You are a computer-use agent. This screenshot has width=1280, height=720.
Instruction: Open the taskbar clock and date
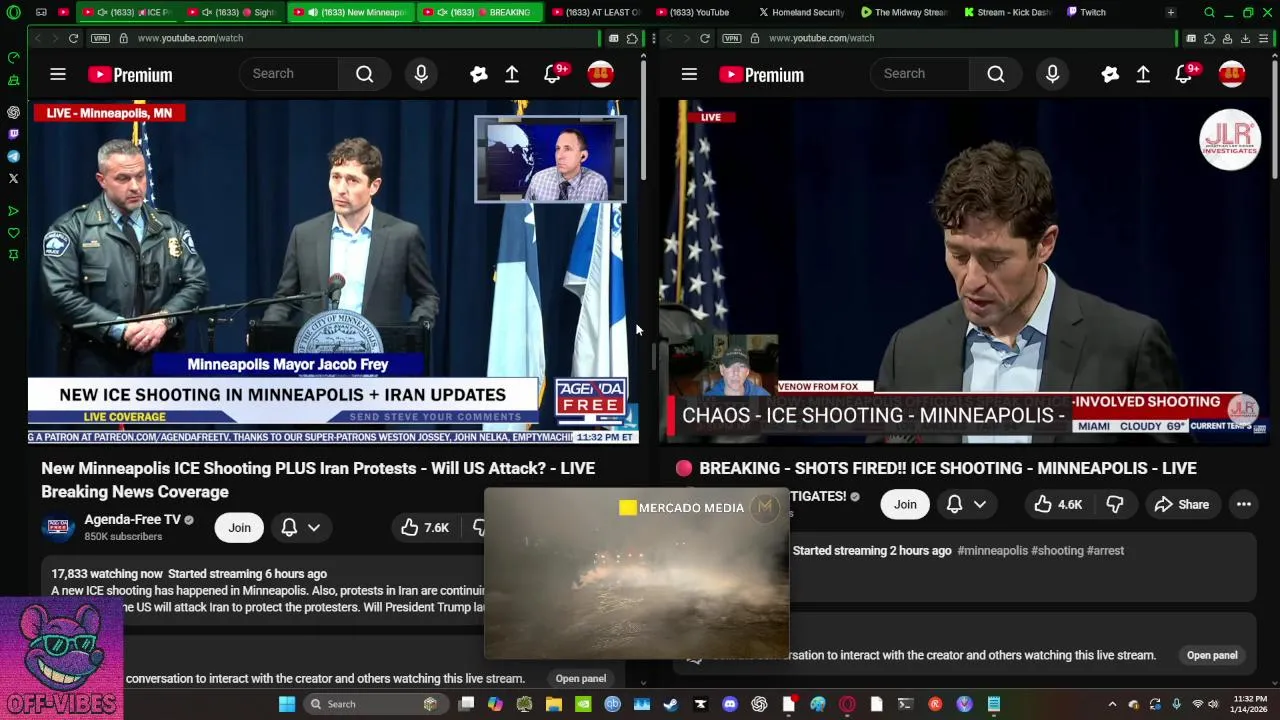[x=1250, y=704]
